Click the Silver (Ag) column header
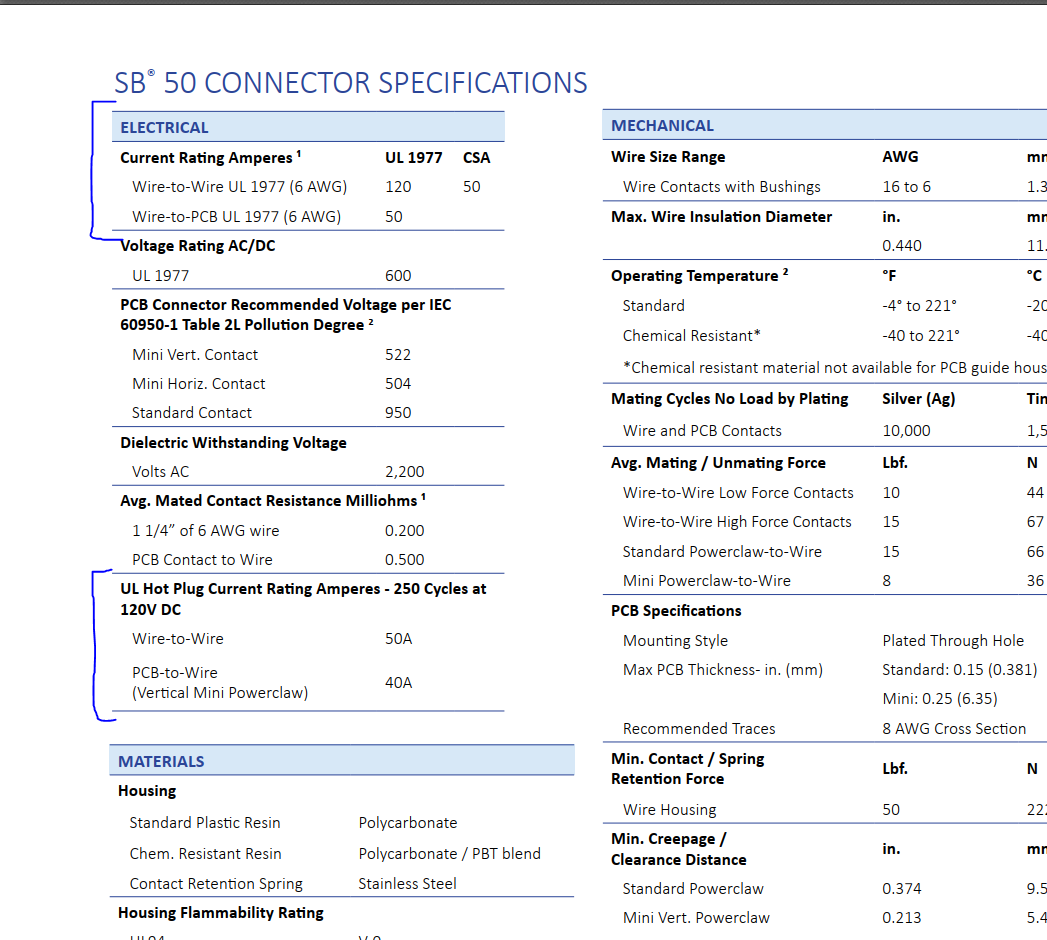1047x940 pixels. tap(919, 399)
